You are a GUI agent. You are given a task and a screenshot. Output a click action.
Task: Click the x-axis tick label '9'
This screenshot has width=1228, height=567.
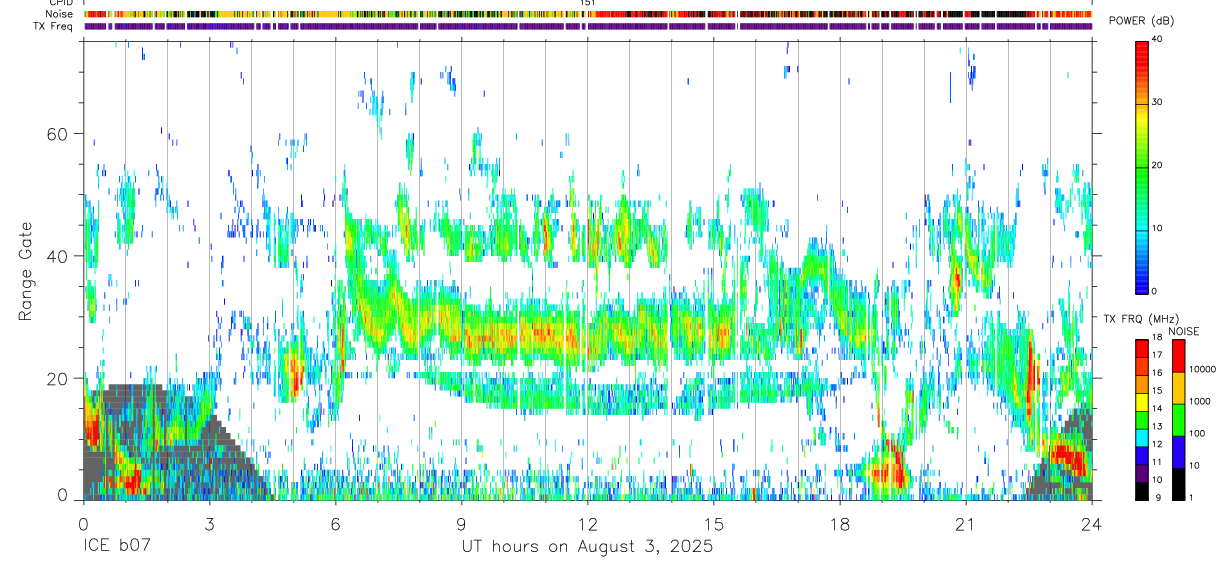pyautogui.click(x=461, y=524)
